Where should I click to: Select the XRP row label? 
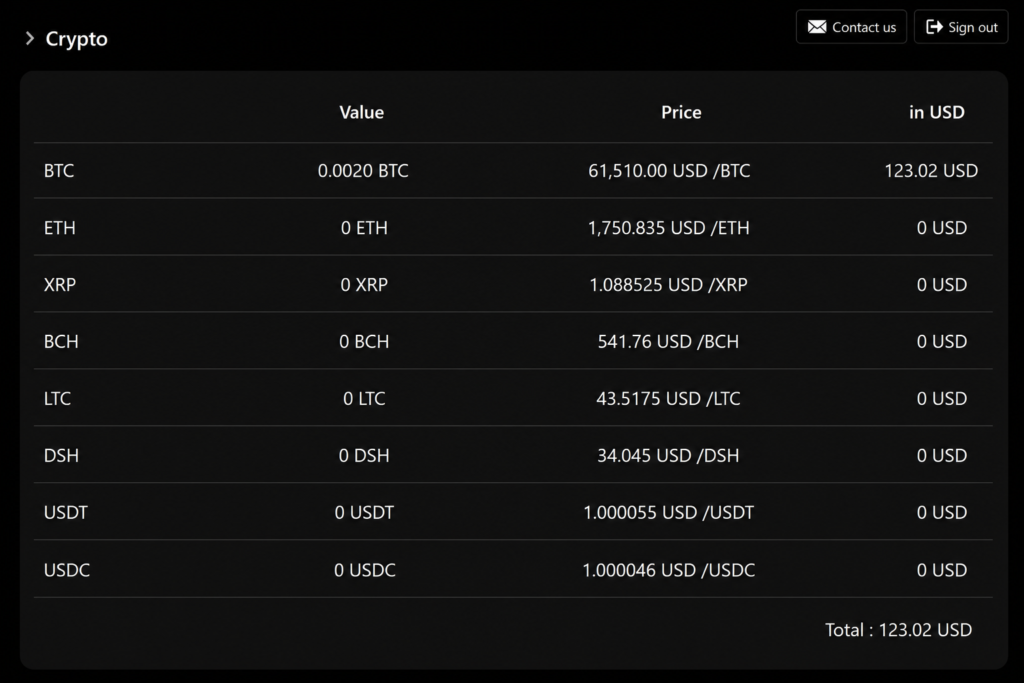[x=59, y=285]
